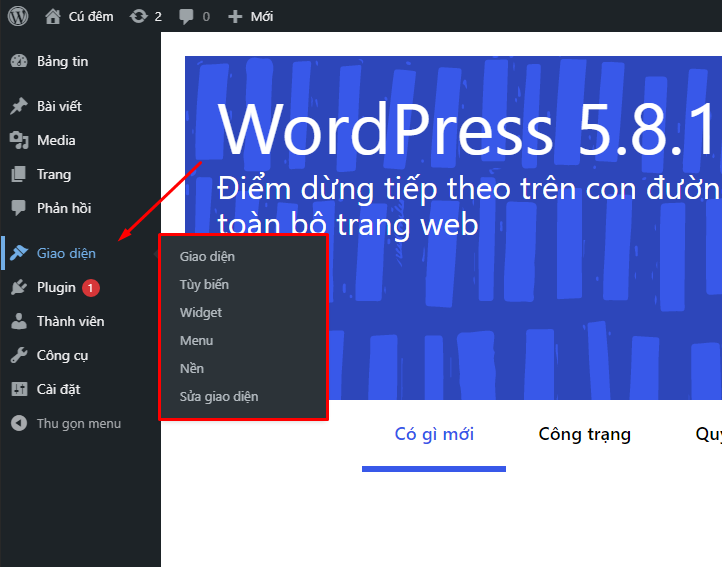Click the Bài viết pin icon
Screen dimensions: 722x567
point(19,106)
